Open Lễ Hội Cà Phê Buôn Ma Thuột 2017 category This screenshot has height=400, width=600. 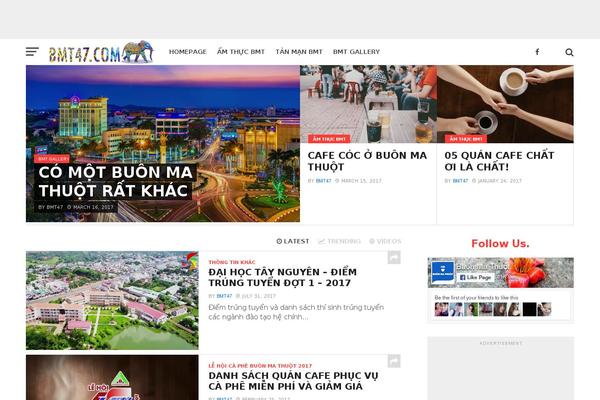coord(260,366)
